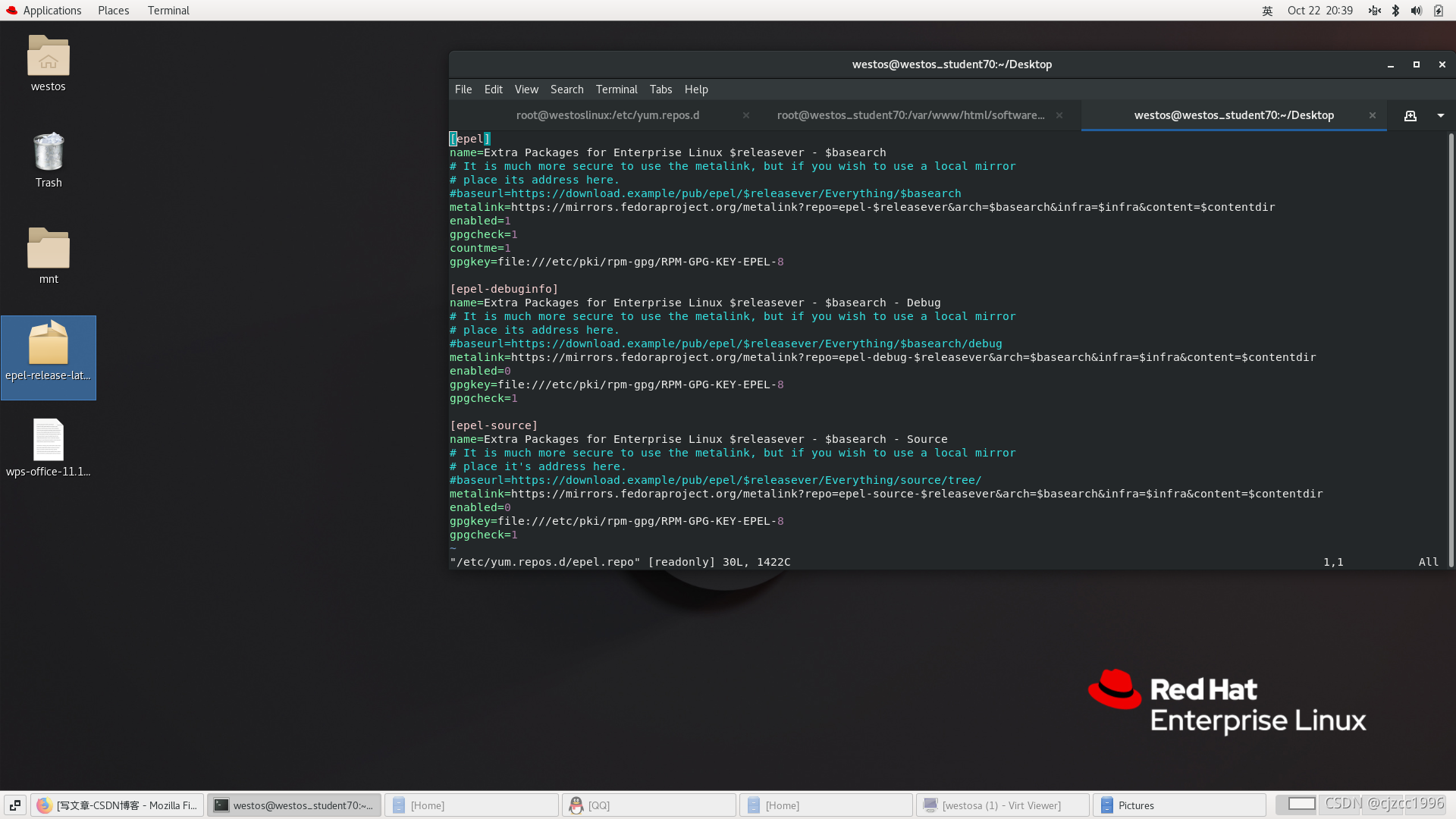Expand the terminal tab list dropdown arrow

click(1440, 115)
